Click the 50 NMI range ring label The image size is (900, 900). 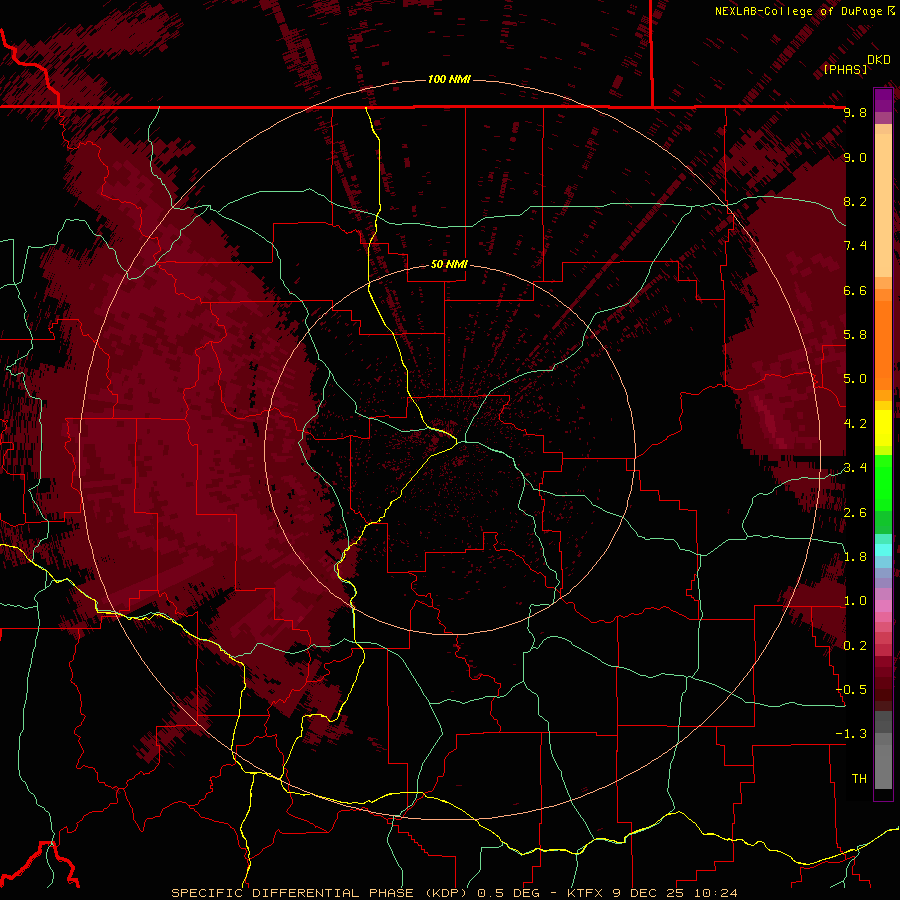tap(449, 264)
